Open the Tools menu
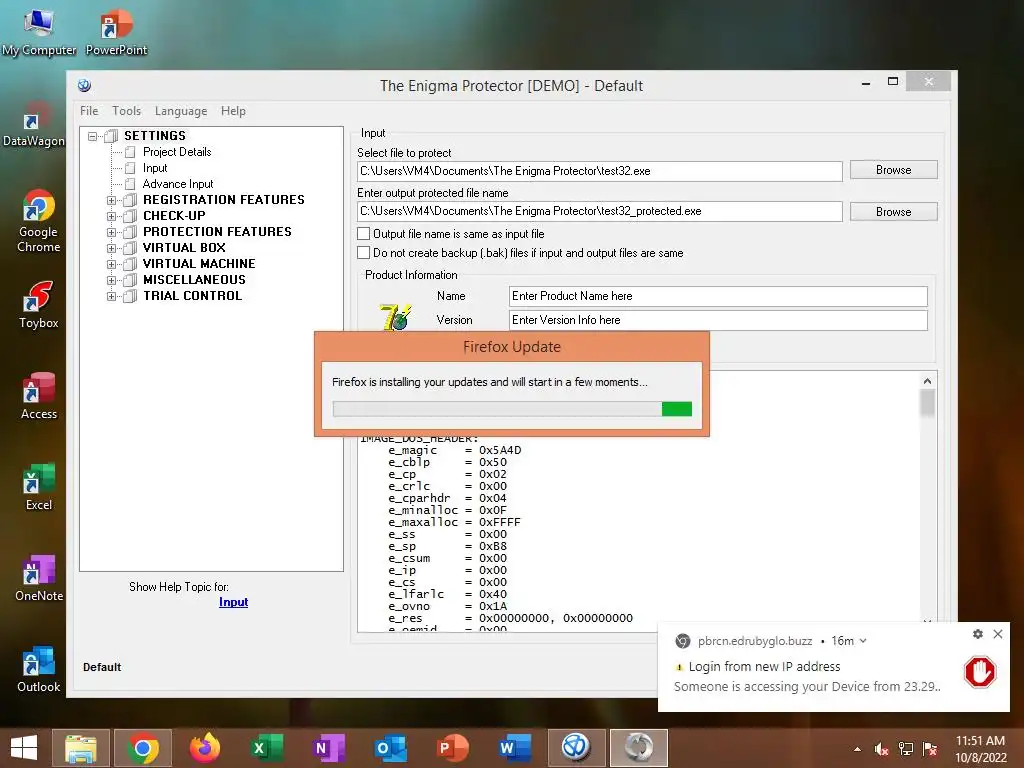This screenshot has height=768, width=1024. (127, 111)
